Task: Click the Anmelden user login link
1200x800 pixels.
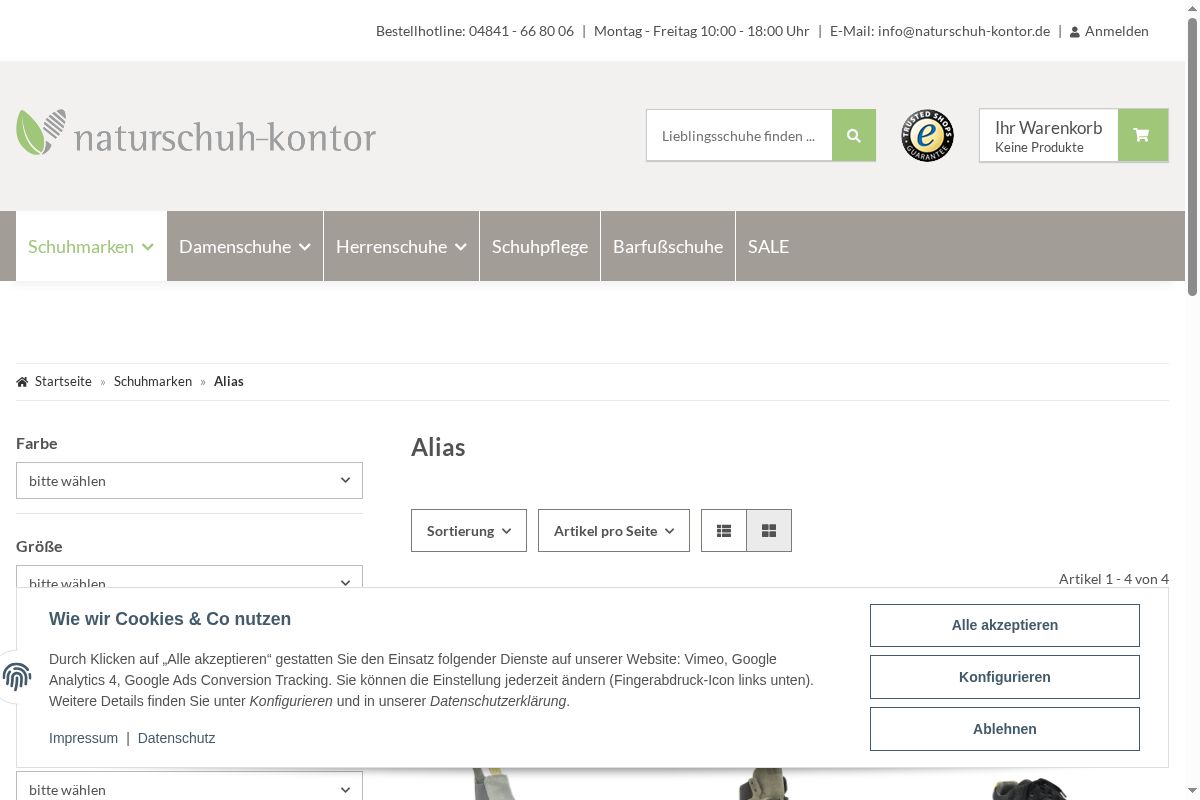Action: 1109,31
